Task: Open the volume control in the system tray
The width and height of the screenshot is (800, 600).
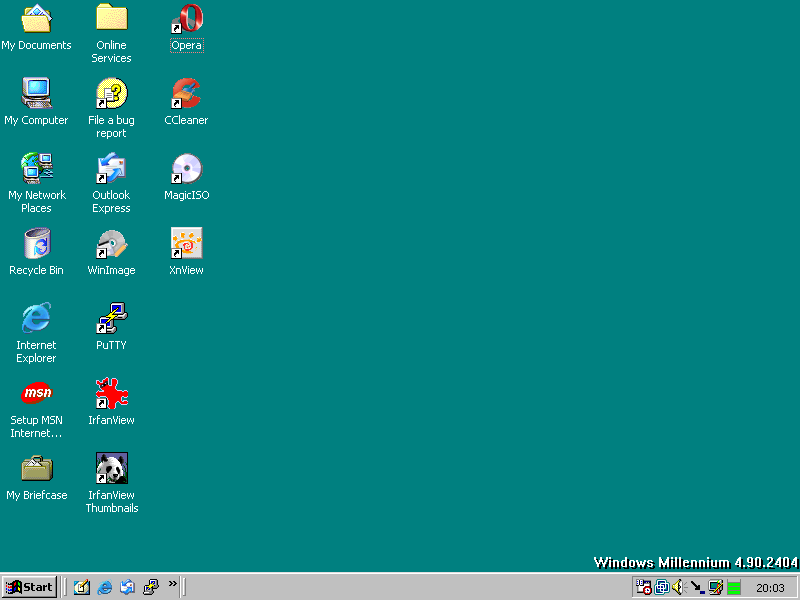Action: point(678,587)
